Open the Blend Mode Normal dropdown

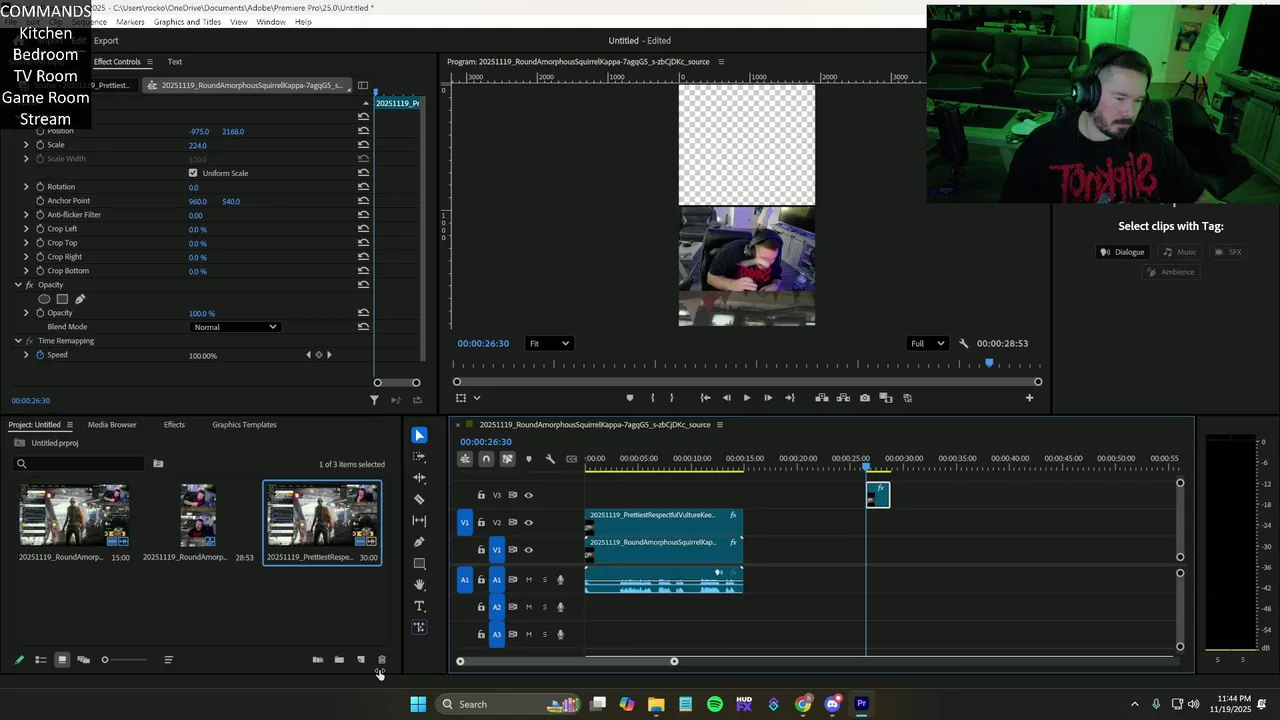pos(234,327)
